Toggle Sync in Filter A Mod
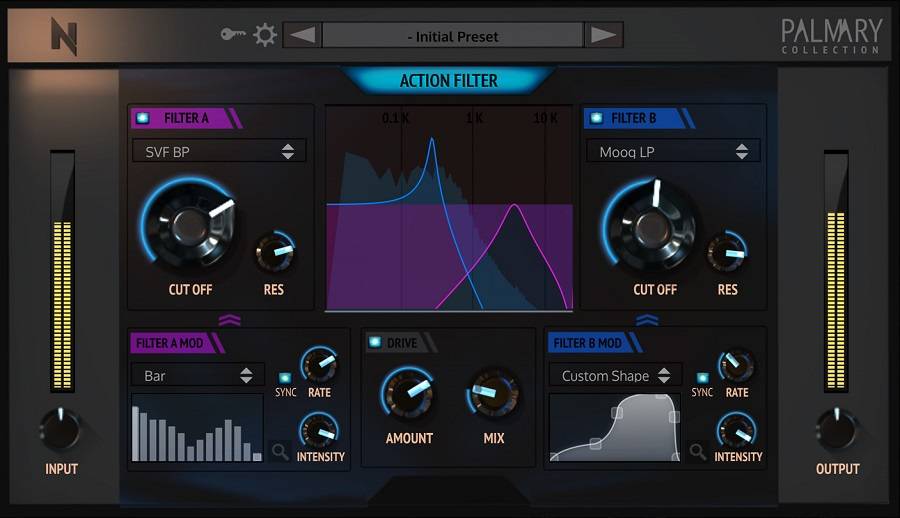This screenshot has height=518, width=900. [x=285, y=378]
